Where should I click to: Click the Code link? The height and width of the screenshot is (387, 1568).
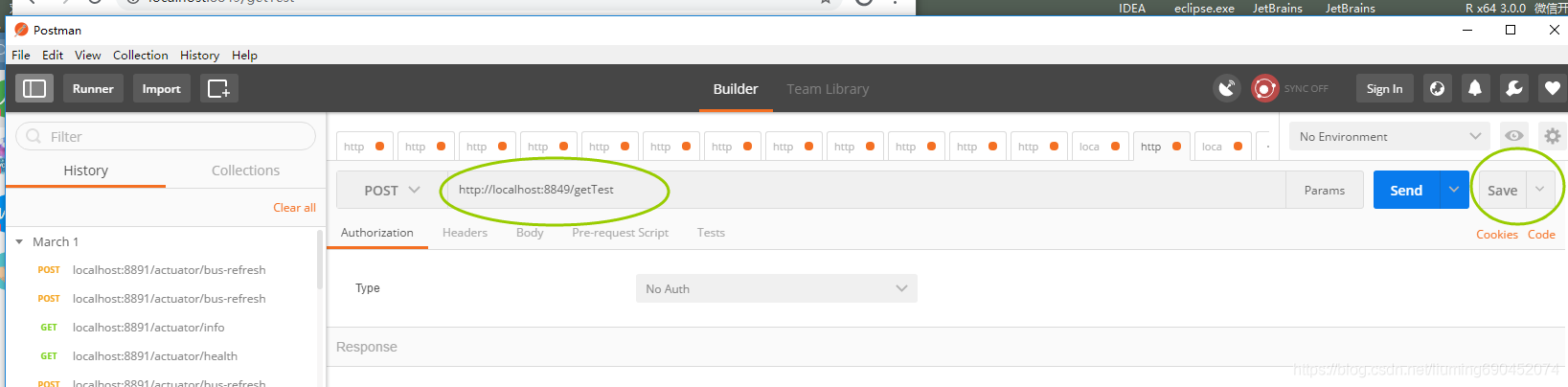pyautogui.click(x=1541, y=234)
